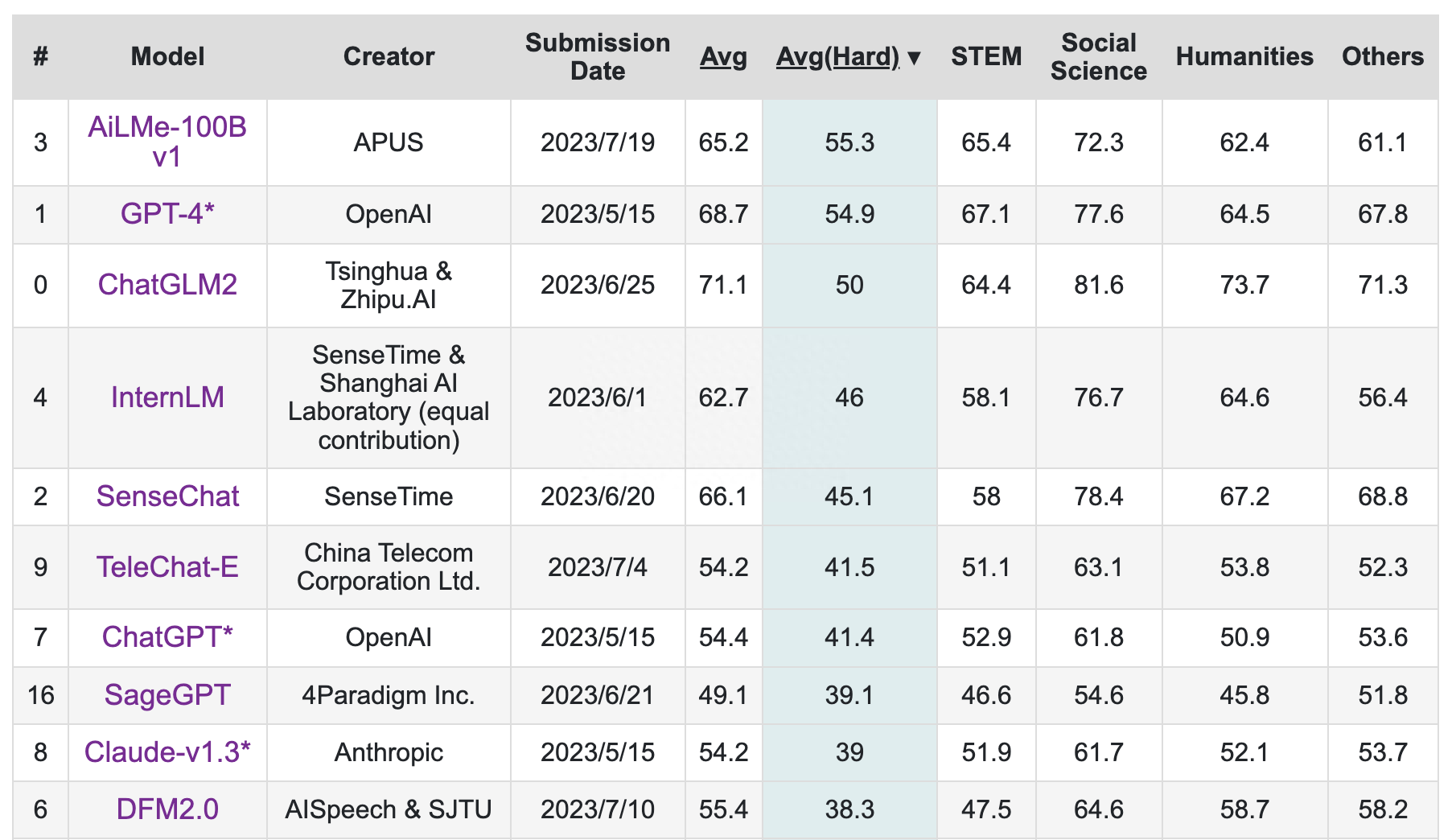Select the 55.3 Avg(Hard) highlighted cell
The image size is (1456, 840).
tap(849, 142)
